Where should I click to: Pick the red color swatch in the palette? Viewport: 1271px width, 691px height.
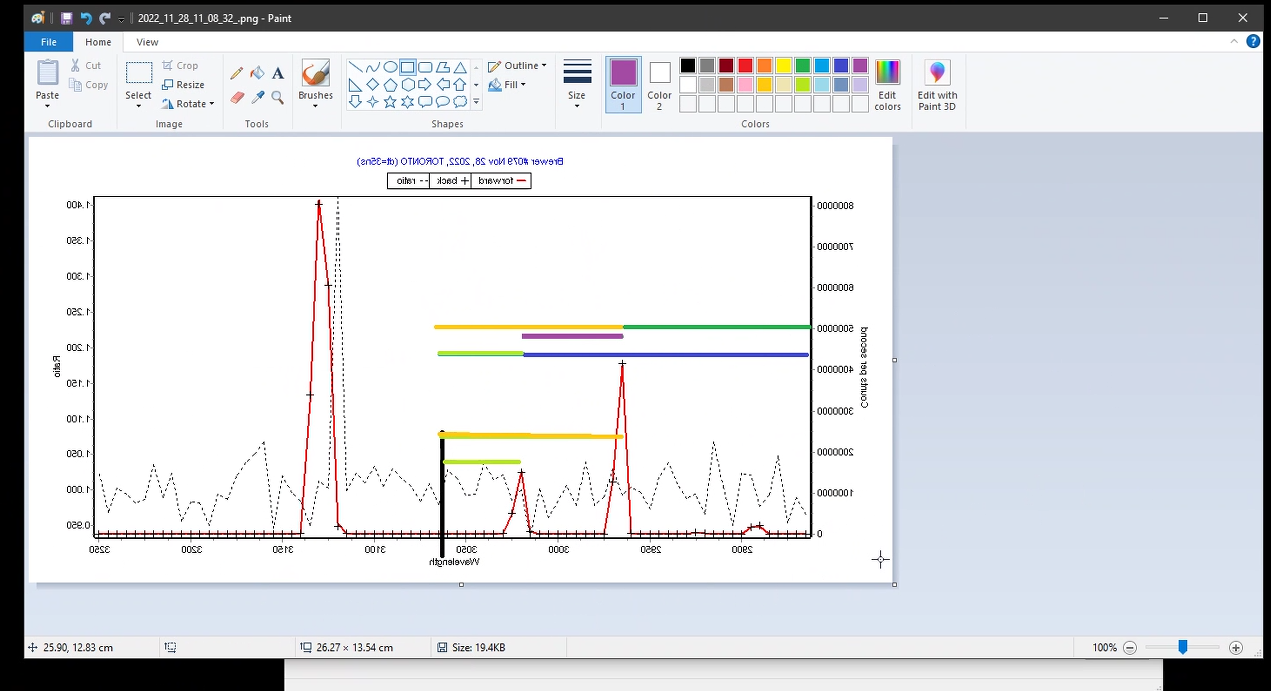pyautogui.click(x=745, y=66)
